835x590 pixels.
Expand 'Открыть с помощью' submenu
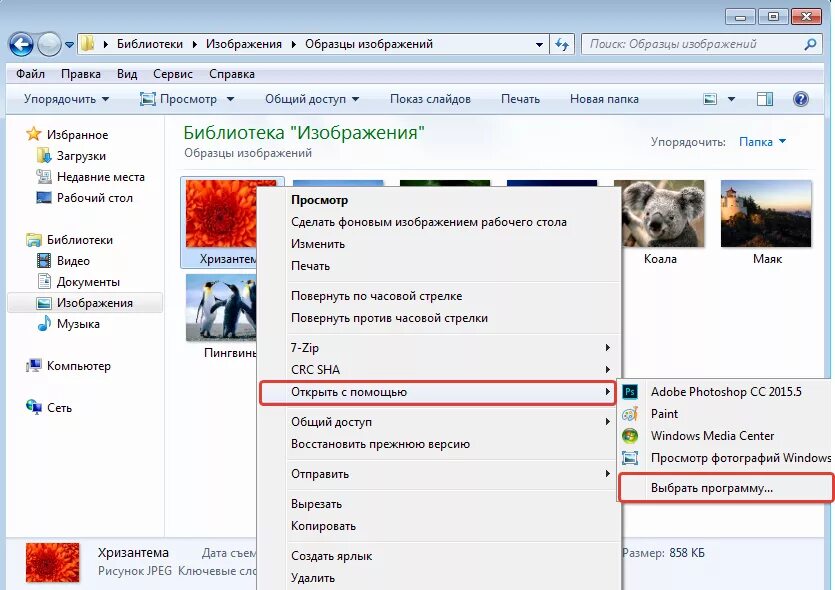438,392
